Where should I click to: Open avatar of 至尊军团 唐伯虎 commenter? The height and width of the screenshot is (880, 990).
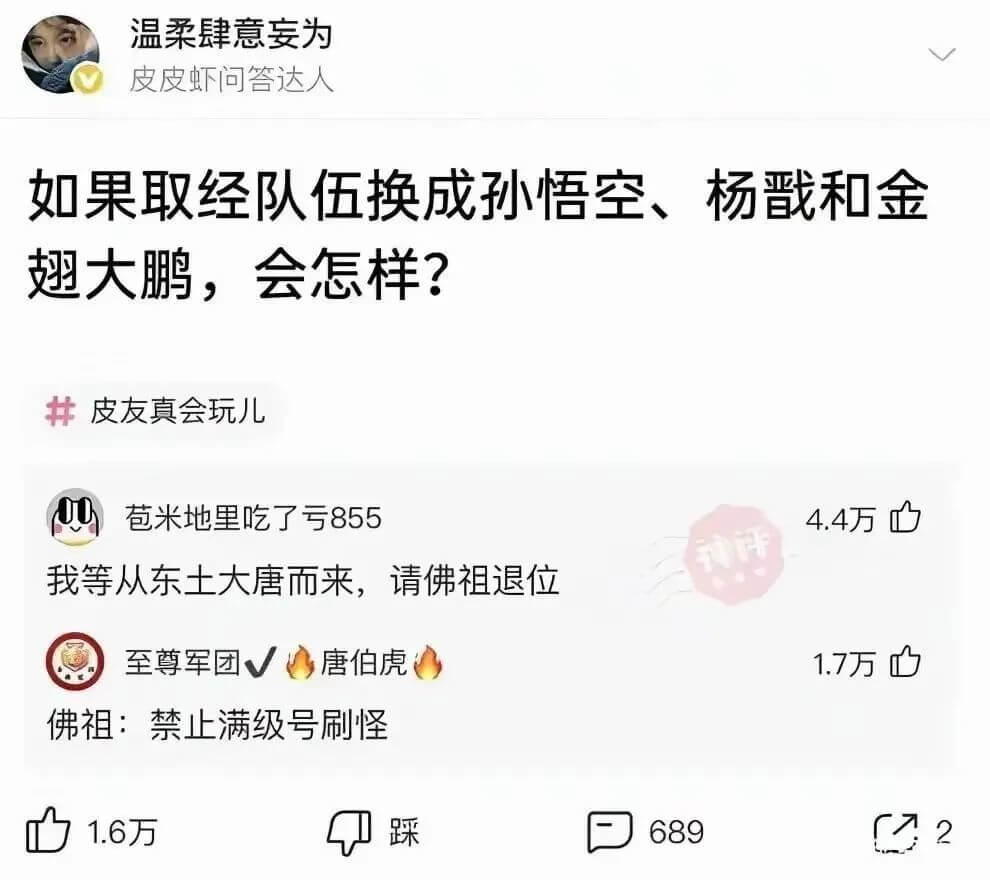75,662
